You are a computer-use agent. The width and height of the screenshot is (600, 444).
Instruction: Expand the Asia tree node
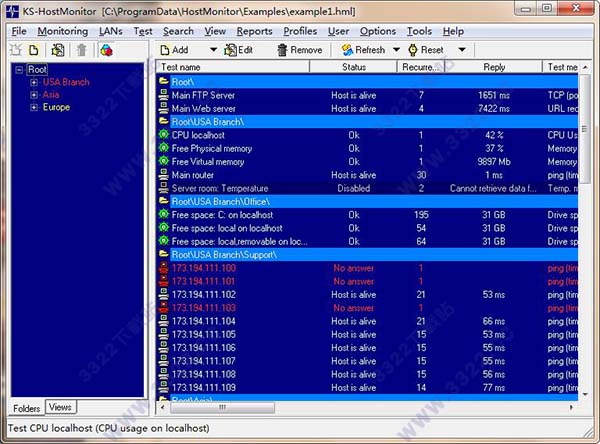[34, 95]
